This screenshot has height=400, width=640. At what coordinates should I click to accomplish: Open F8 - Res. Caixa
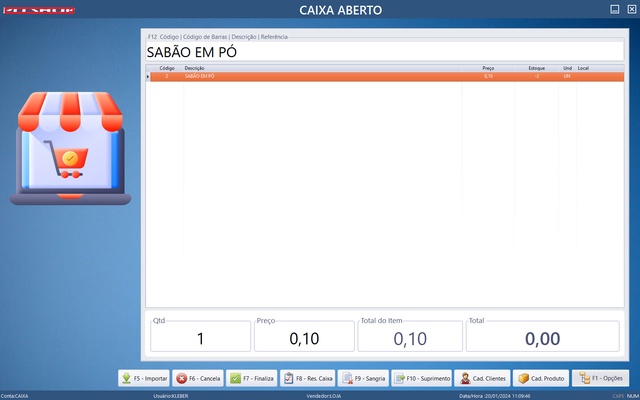tap(308, 378)
